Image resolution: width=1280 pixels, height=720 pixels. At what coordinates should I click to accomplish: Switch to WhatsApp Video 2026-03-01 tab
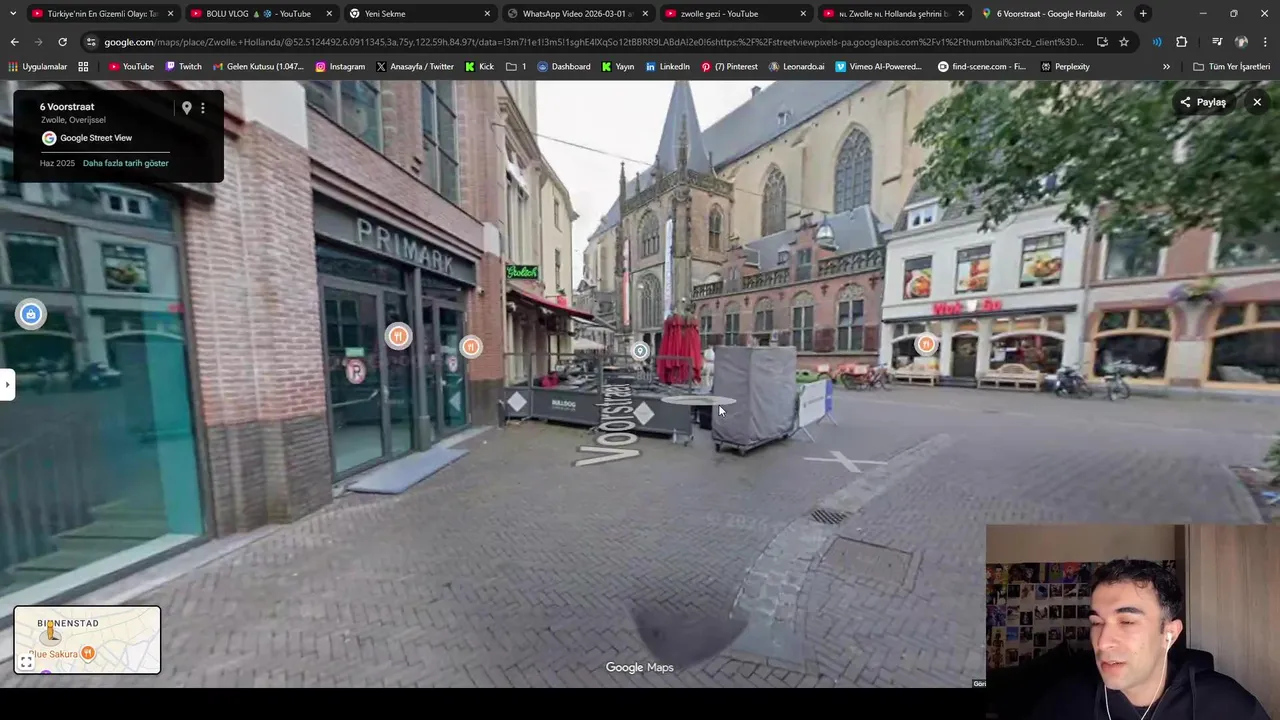click(578, 14)
